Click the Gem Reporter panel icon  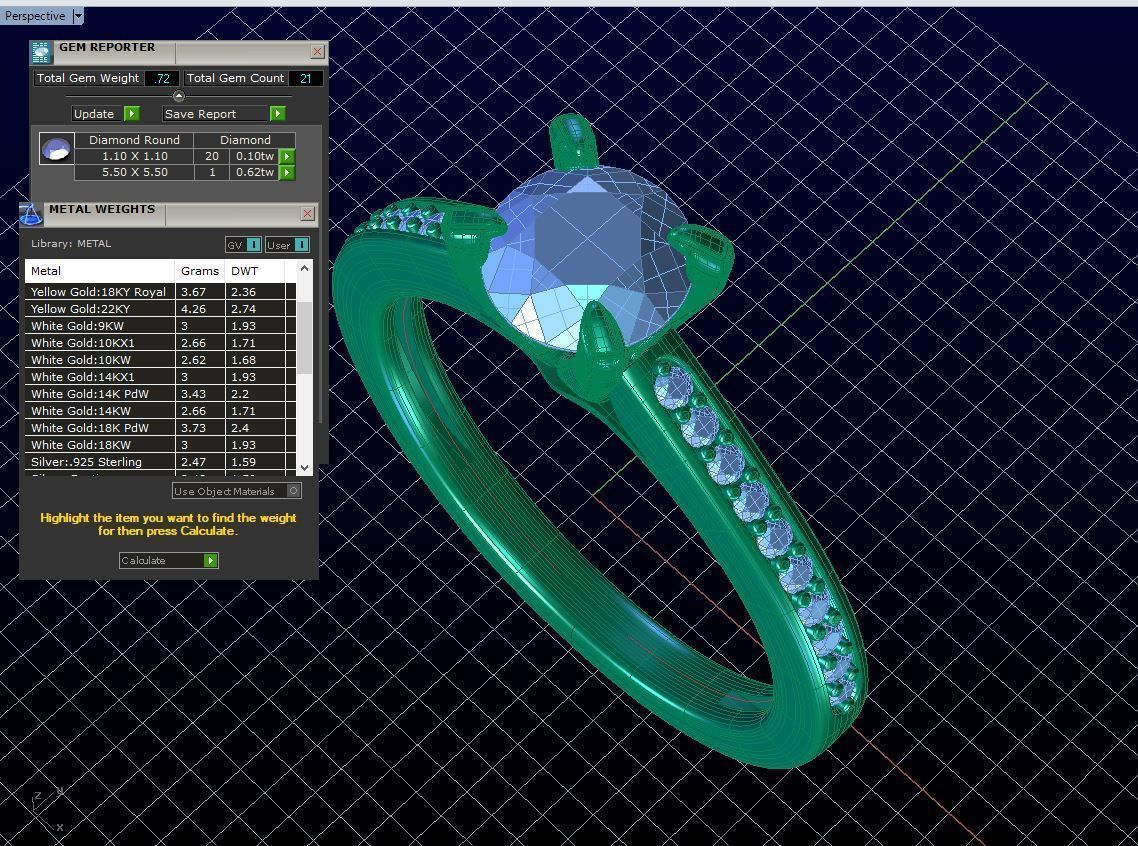pos(41,52)
